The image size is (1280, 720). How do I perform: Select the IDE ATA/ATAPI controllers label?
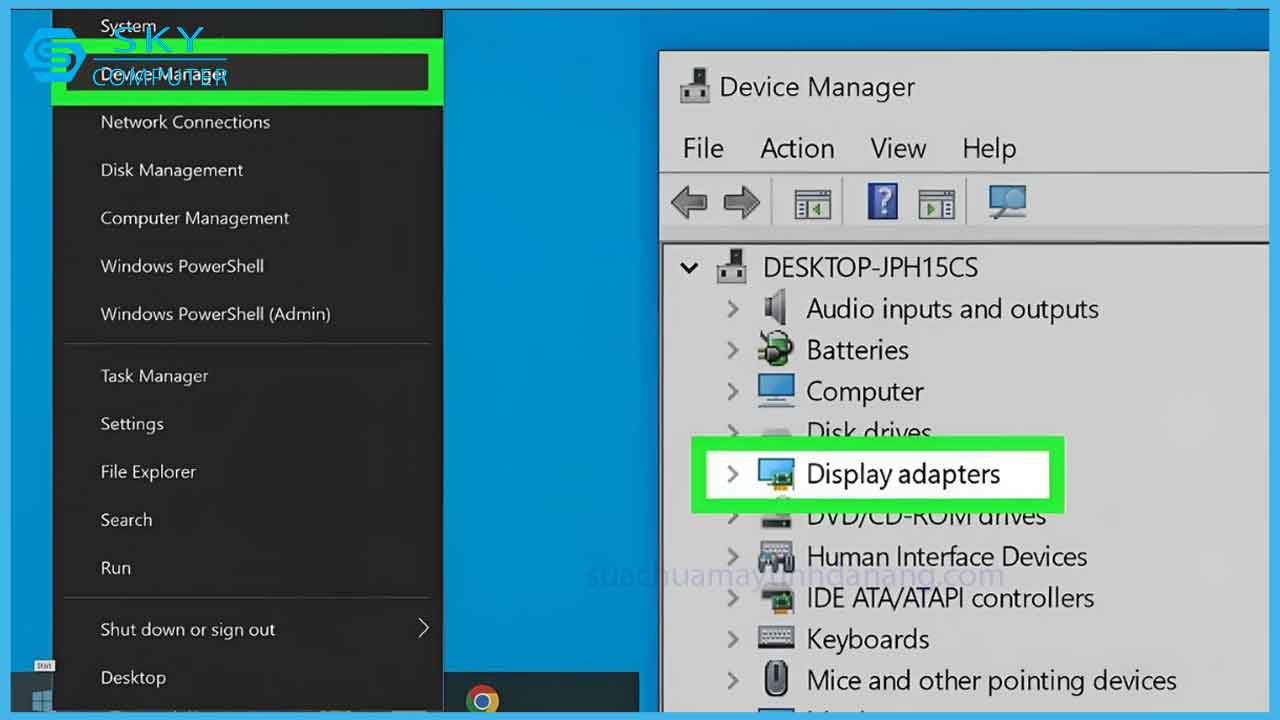click(950, 598)
